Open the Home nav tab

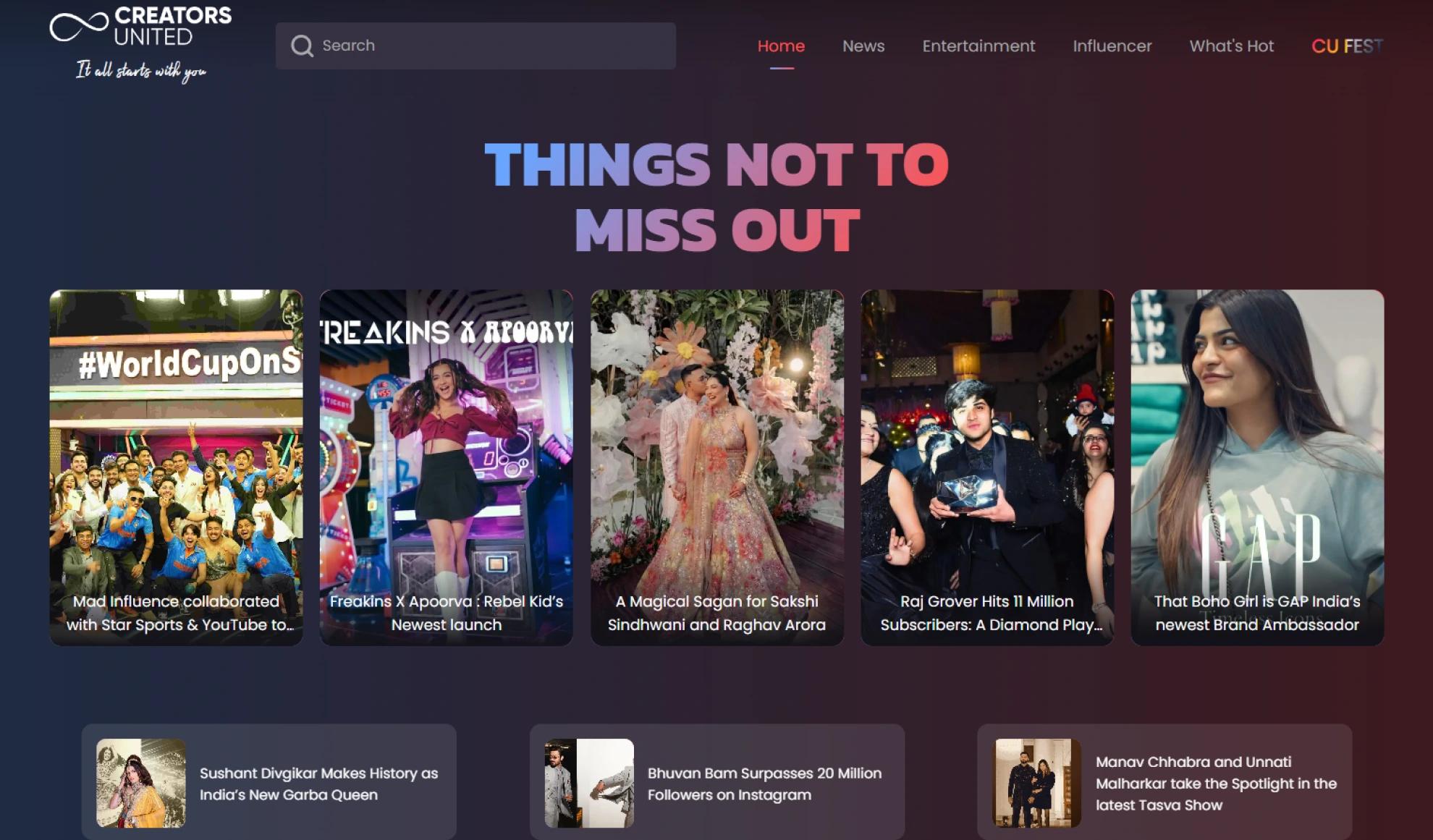point(781,46)
